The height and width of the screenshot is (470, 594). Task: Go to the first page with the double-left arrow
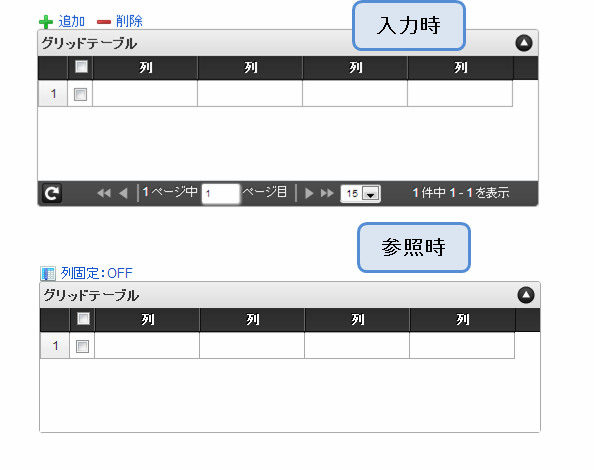click(104, 193)
